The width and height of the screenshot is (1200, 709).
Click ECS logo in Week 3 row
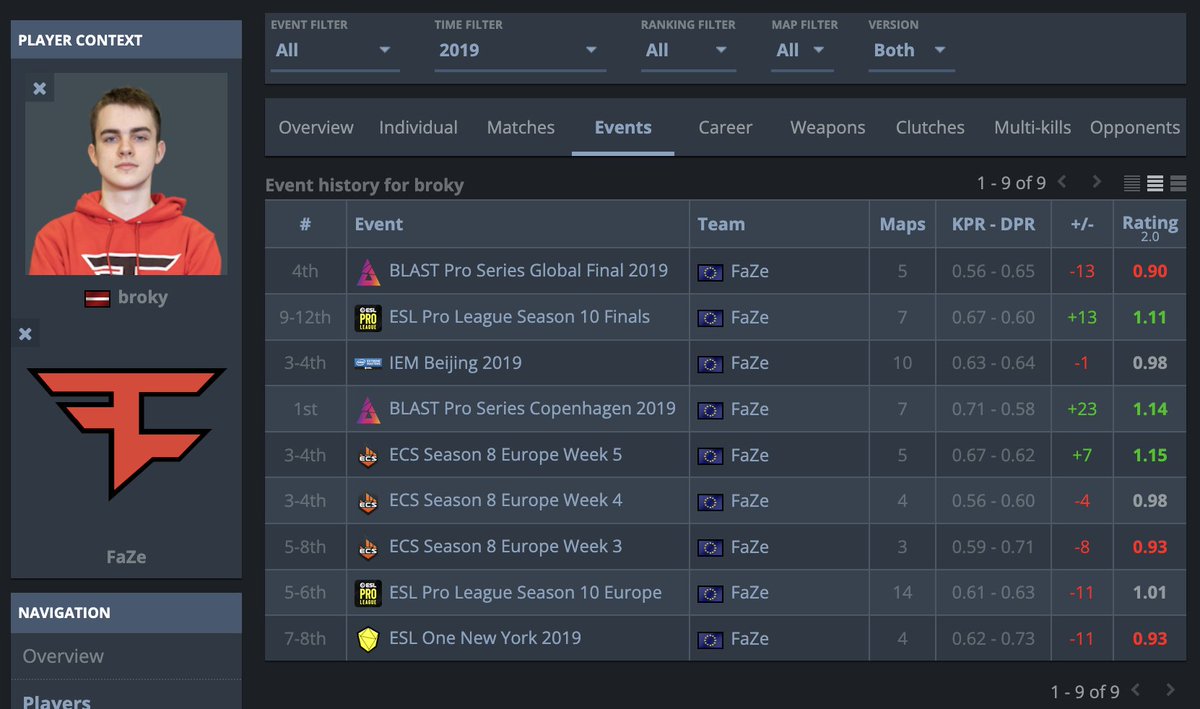(368, 548)
